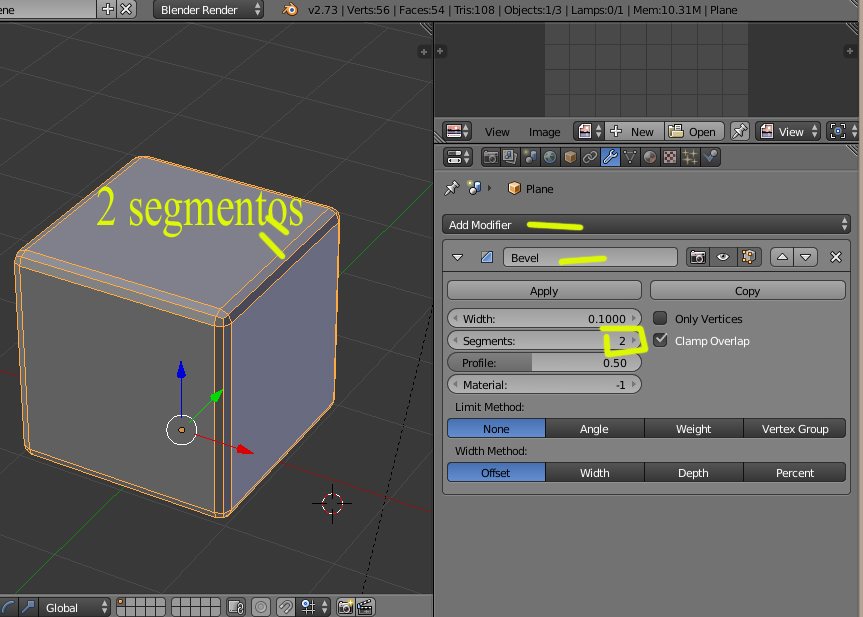This screenshot has width=863, height=617.
Task: Open the Render Layers properties tab
Action: coord(510,157)
